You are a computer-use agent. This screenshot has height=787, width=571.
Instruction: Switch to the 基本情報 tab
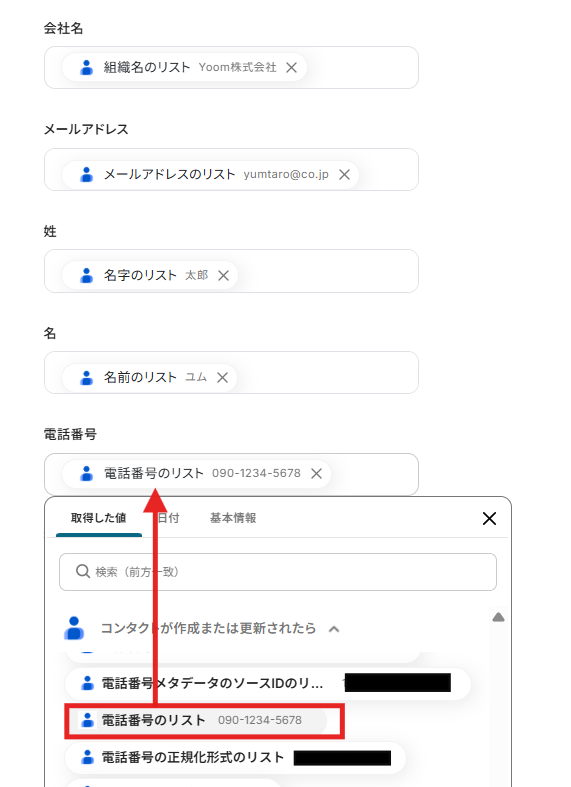(233, 518)
